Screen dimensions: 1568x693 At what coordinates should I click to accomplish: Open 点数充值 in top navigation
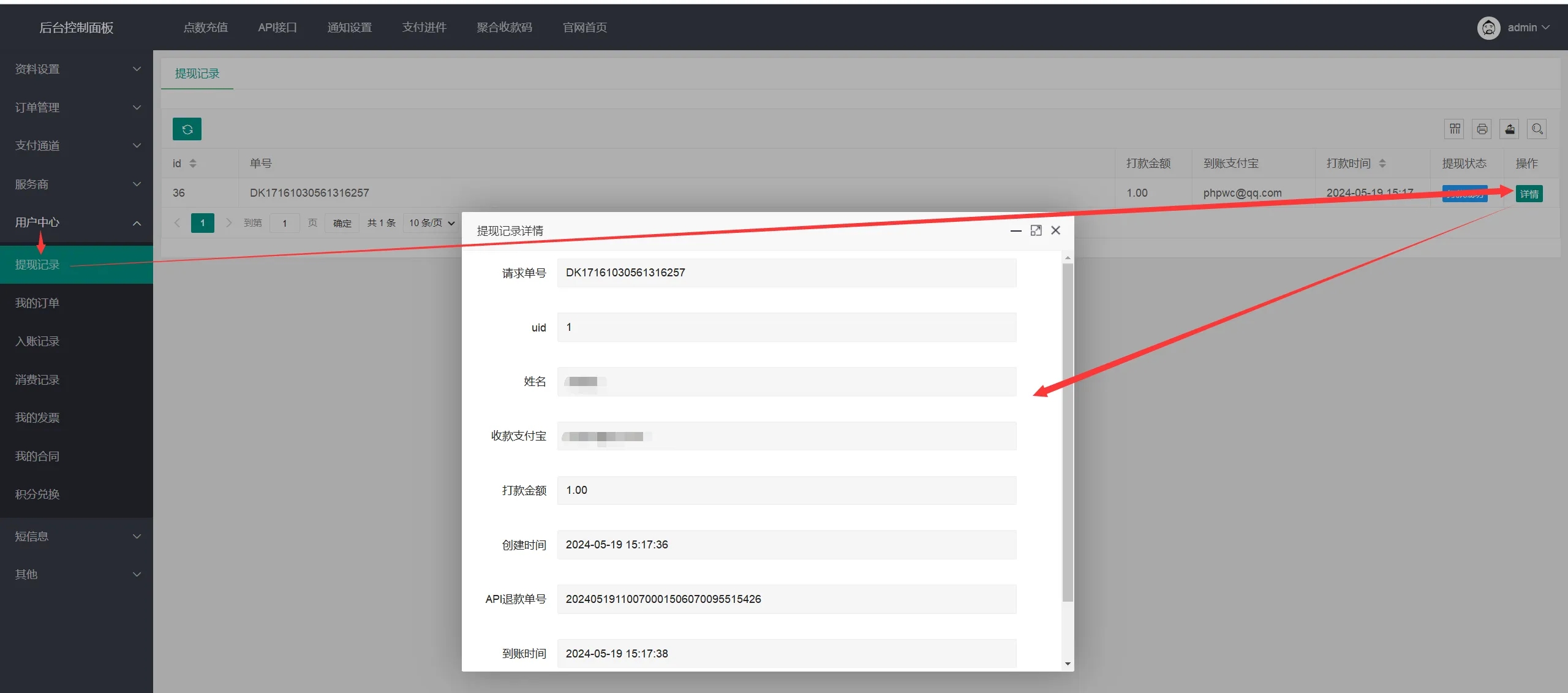(x=205, y=28)
